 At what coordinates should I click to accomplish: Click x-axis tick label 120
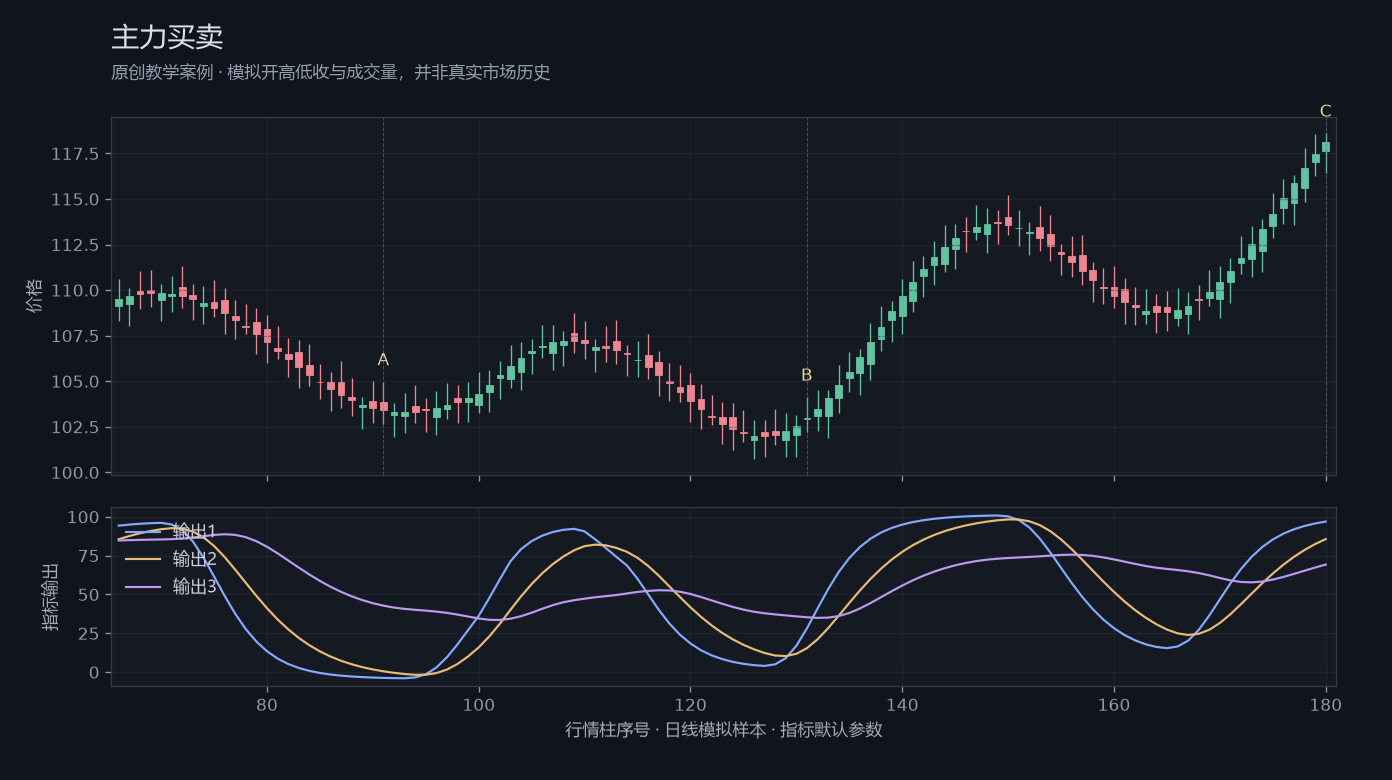[690, 705]
